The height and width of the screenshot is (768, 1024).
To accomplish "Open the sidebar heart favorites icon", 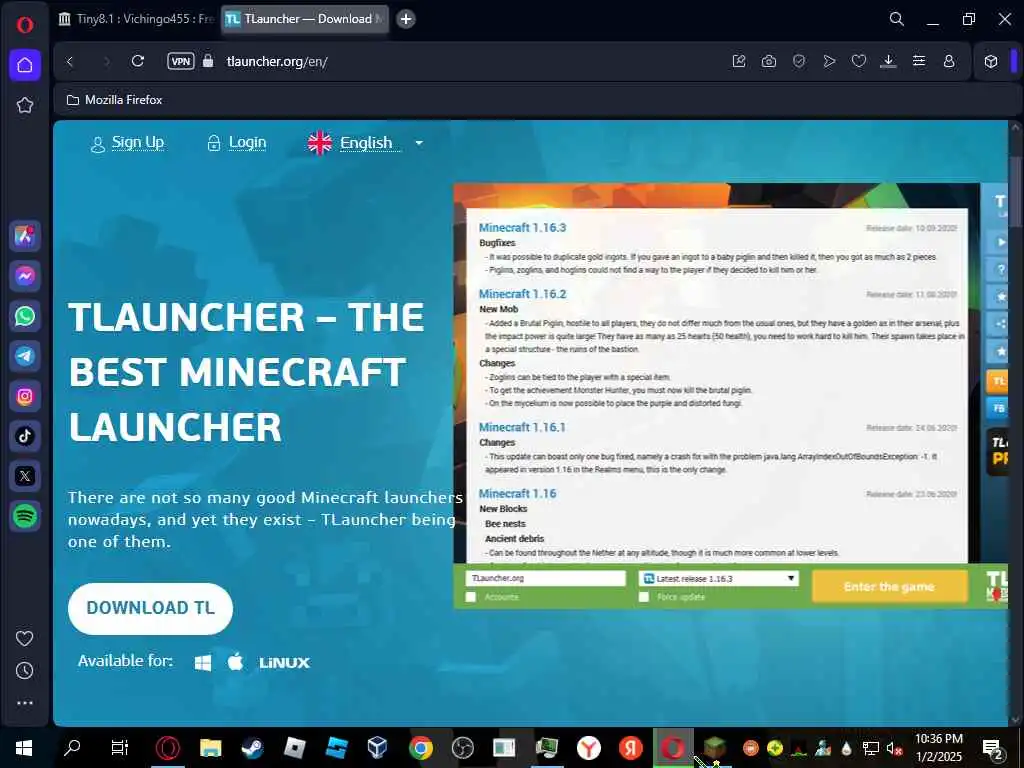I will tap(25, 638).
